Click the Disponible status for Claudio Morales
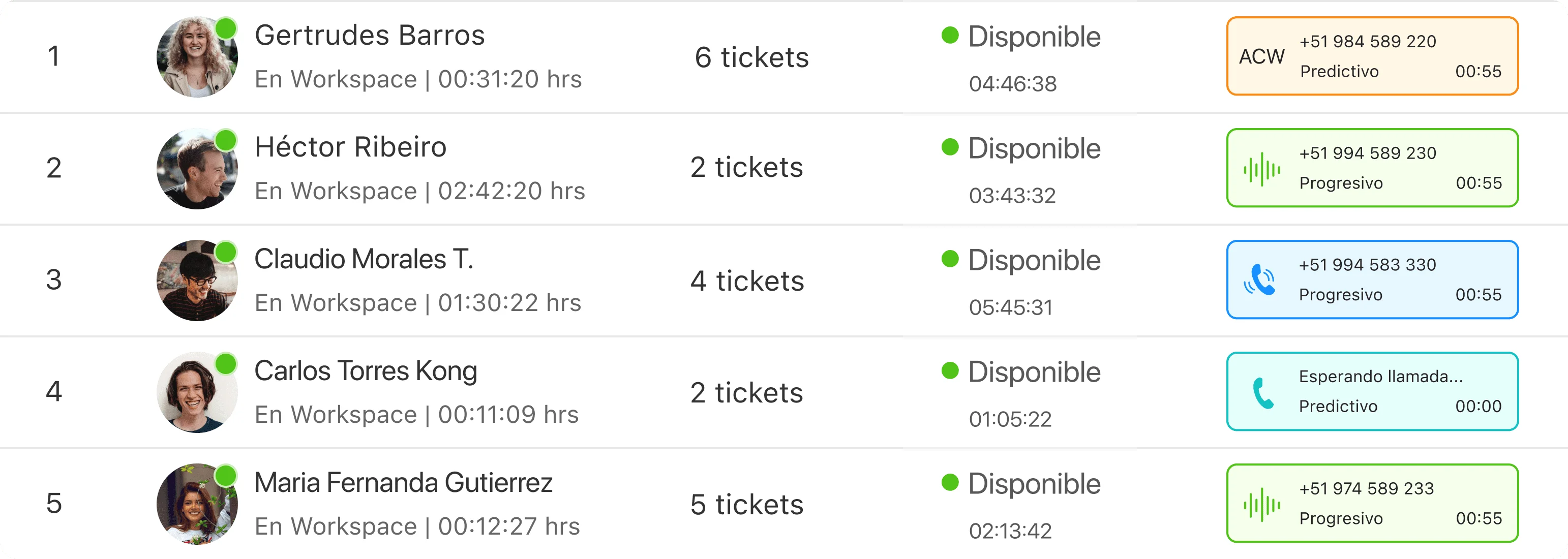 click(1034, 260)
